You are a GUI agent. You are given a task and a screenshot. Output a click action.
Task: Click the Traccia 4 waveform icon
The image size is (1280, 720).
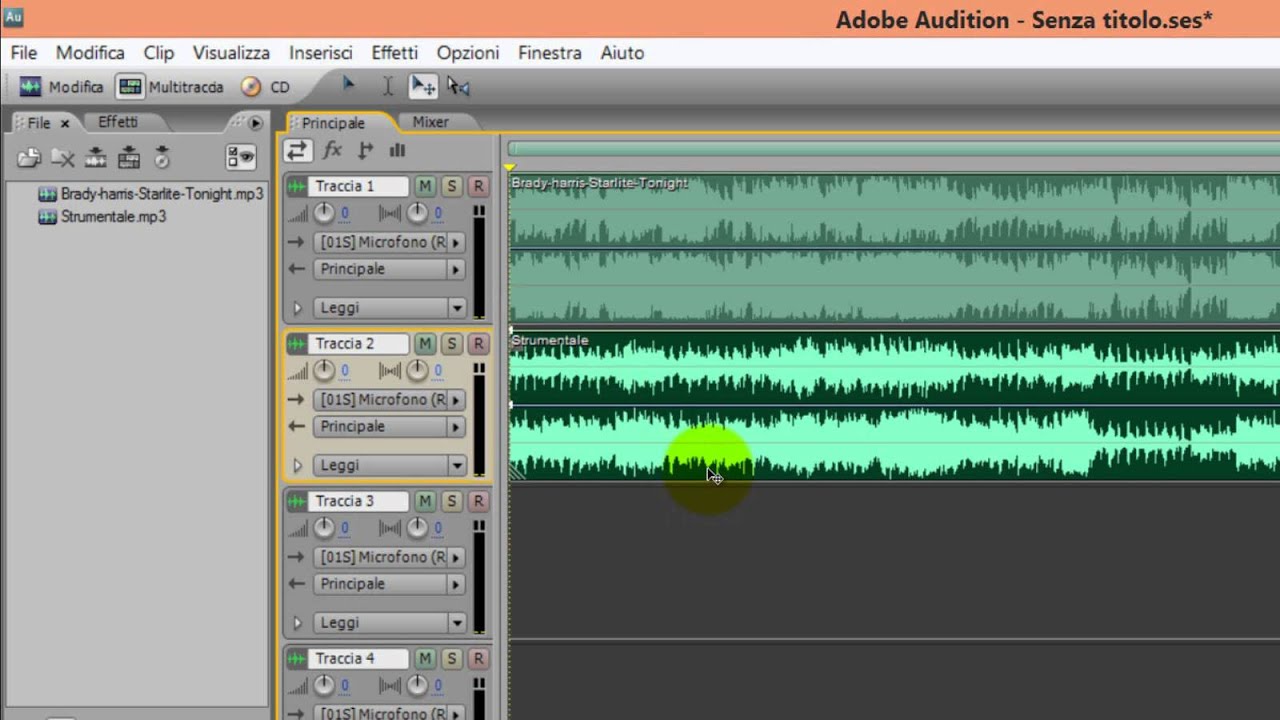point(297,658)
